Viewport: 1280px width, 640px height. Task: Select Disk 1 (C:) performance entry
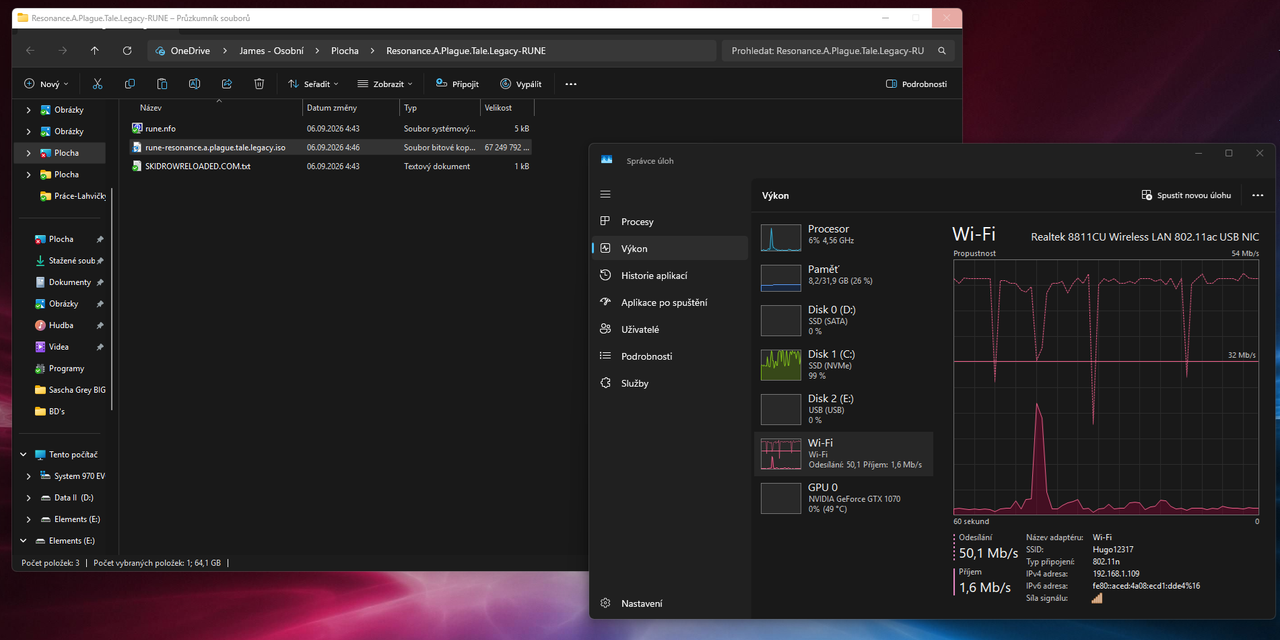coord(843,364)
